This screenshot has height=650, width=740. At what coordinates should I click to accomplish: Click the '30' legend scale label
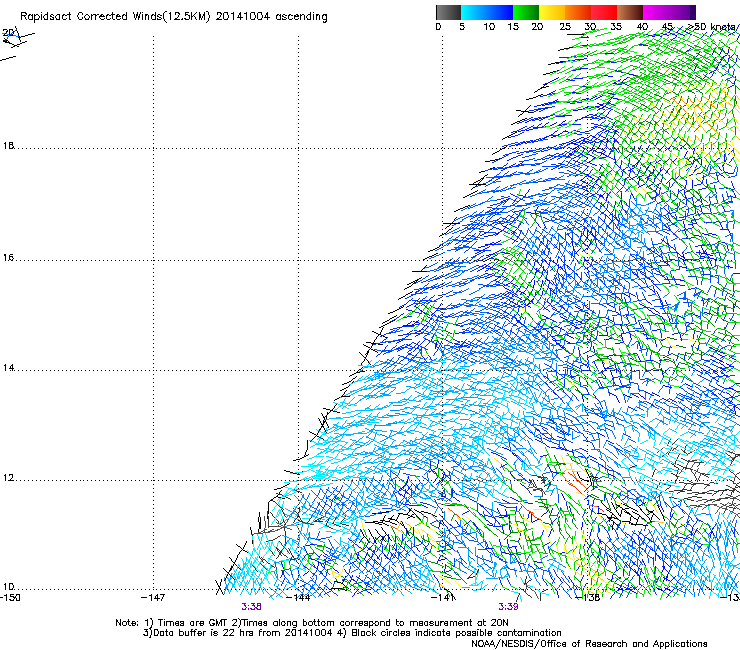tap(590, 27)
